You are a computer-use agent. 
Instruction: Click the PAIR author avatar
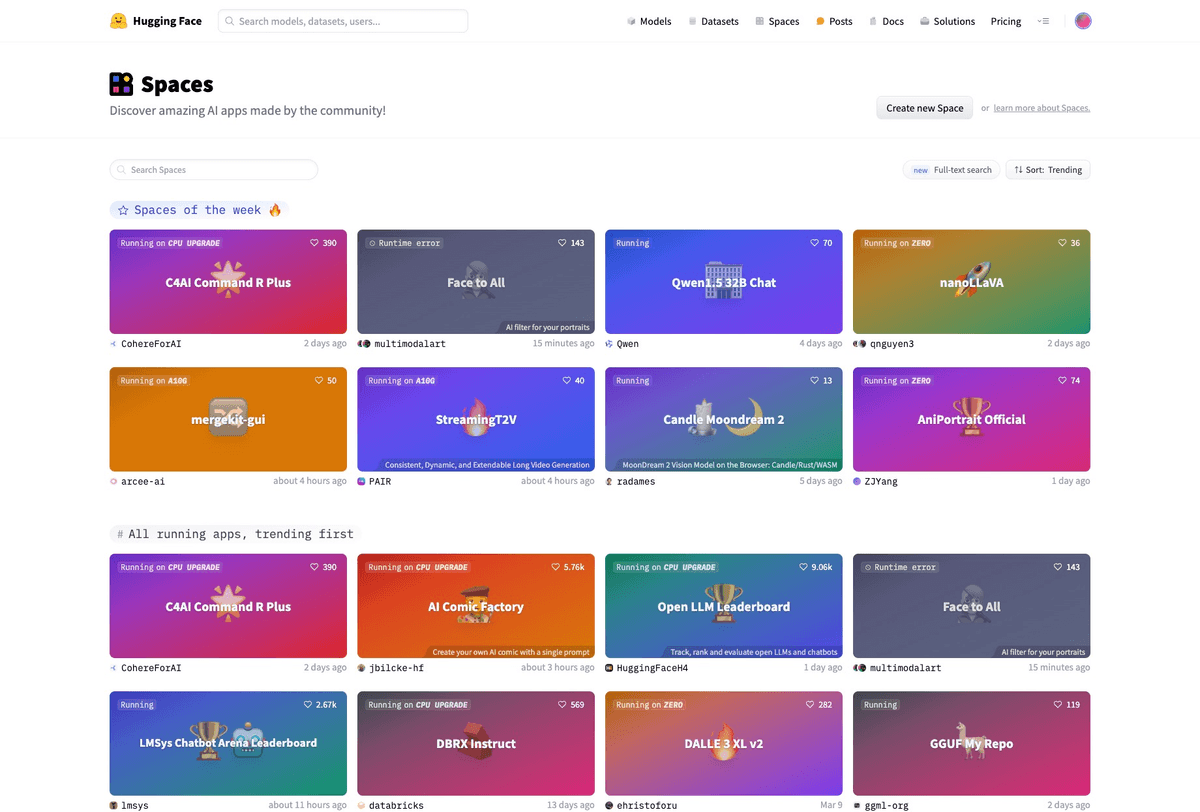(361, 481)
